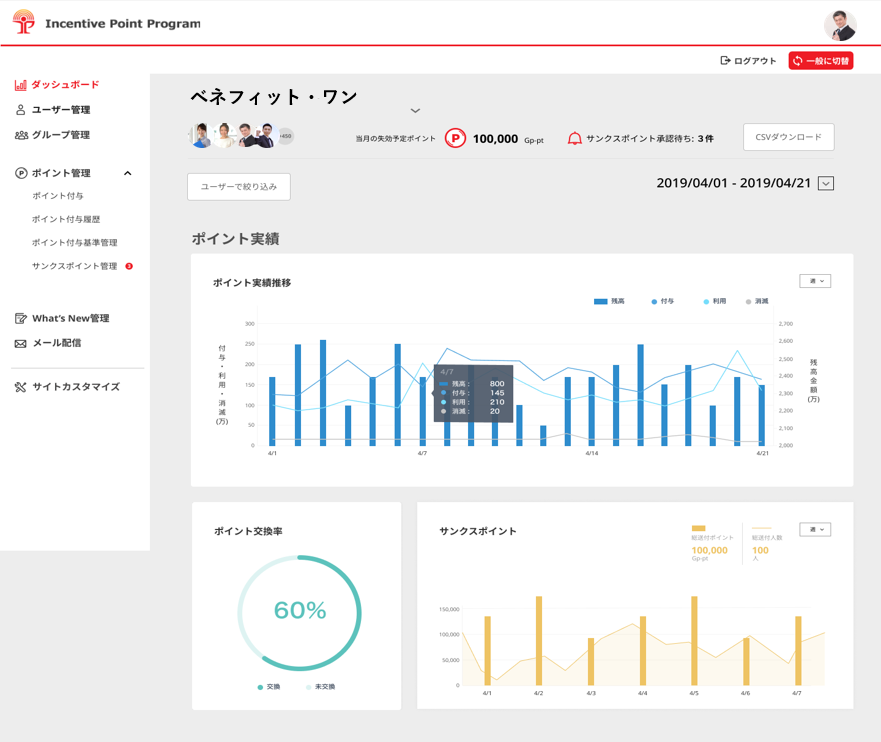Select What's New管理 in the sidebar

tap(70, 319)
